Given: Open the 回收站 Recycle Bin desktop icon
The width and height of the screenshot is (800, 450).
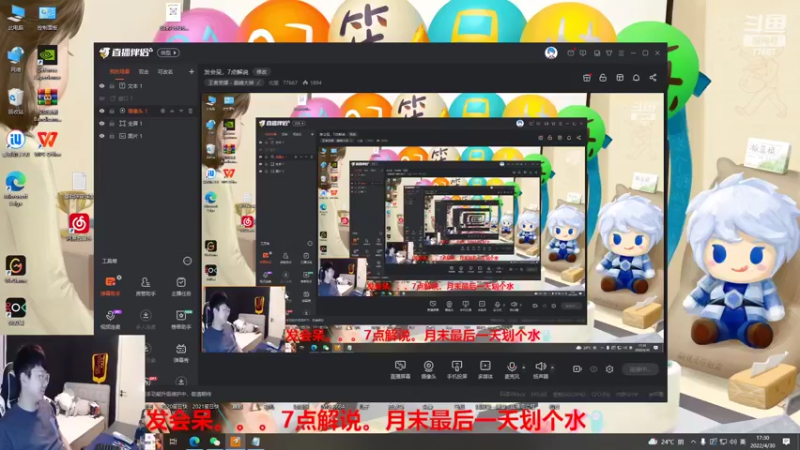Looking at the screenshot, I should point(16,101).
